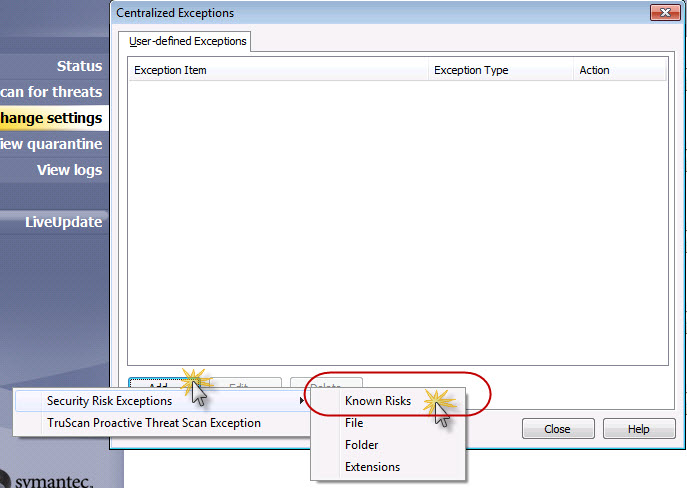Sort by Exception Type column header
The height and width of the screenshot is (488, 687).
tap(501, 70)
